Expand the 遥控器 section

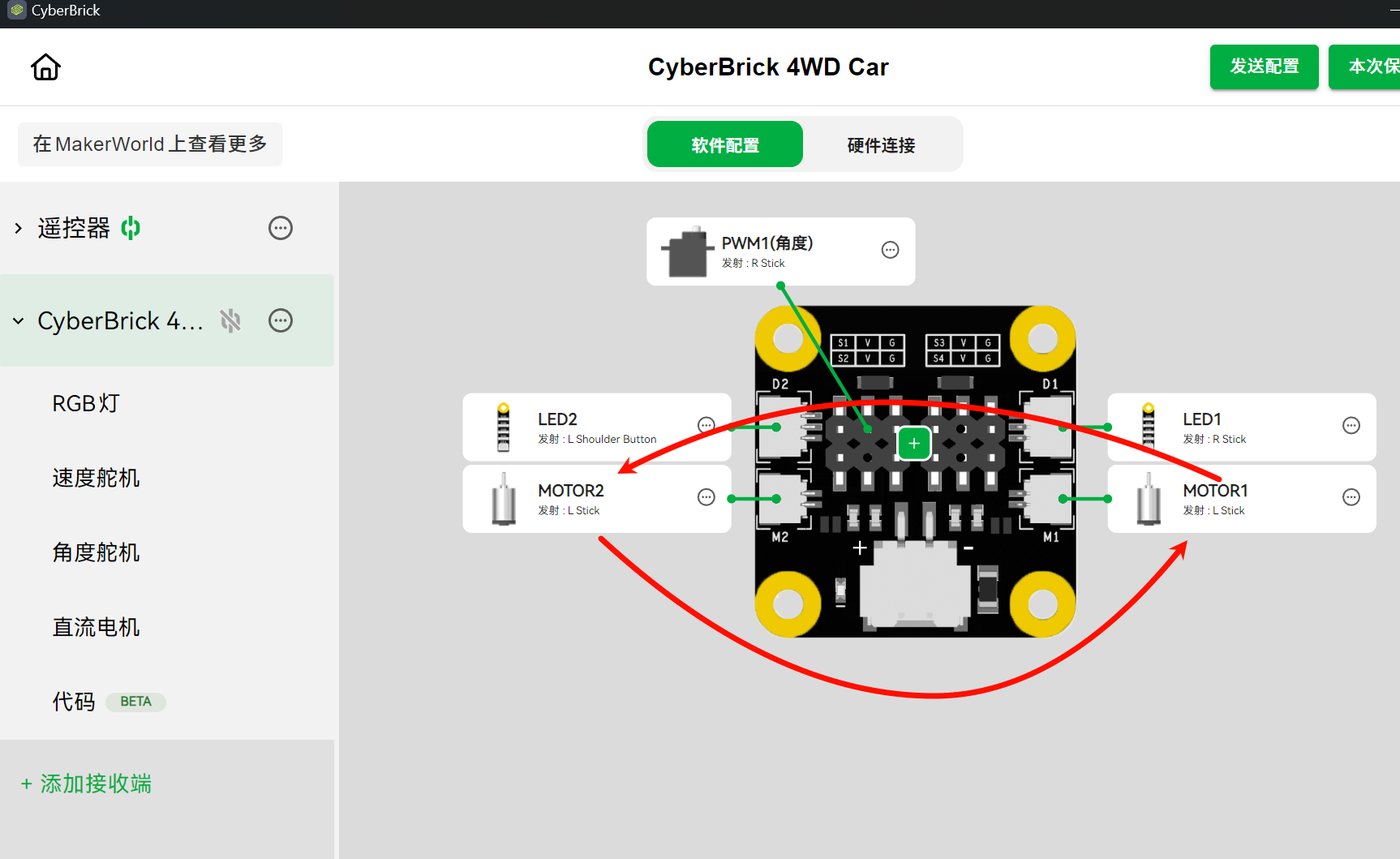tap(18, 229)
